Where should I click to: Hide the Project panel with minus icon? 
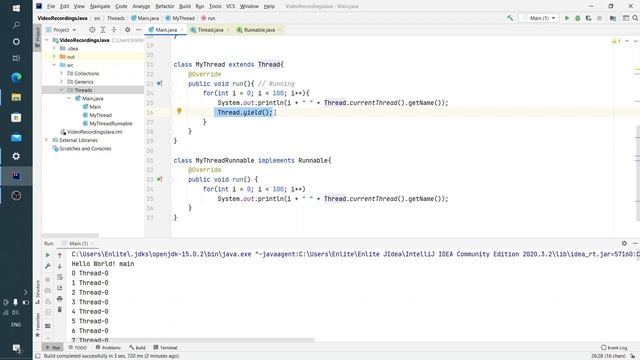click(138, 30)
